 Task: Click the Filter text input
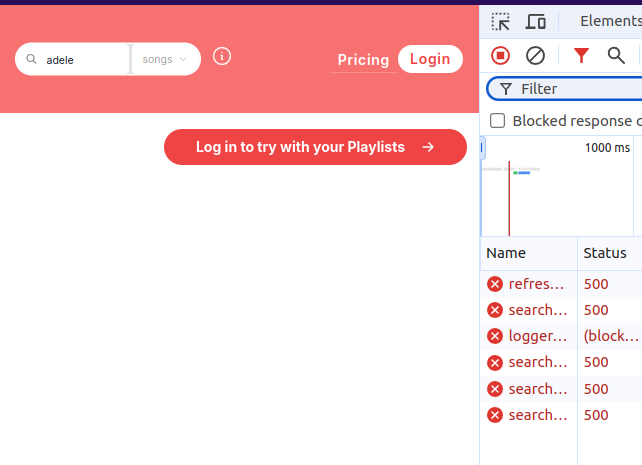[565, 89]
